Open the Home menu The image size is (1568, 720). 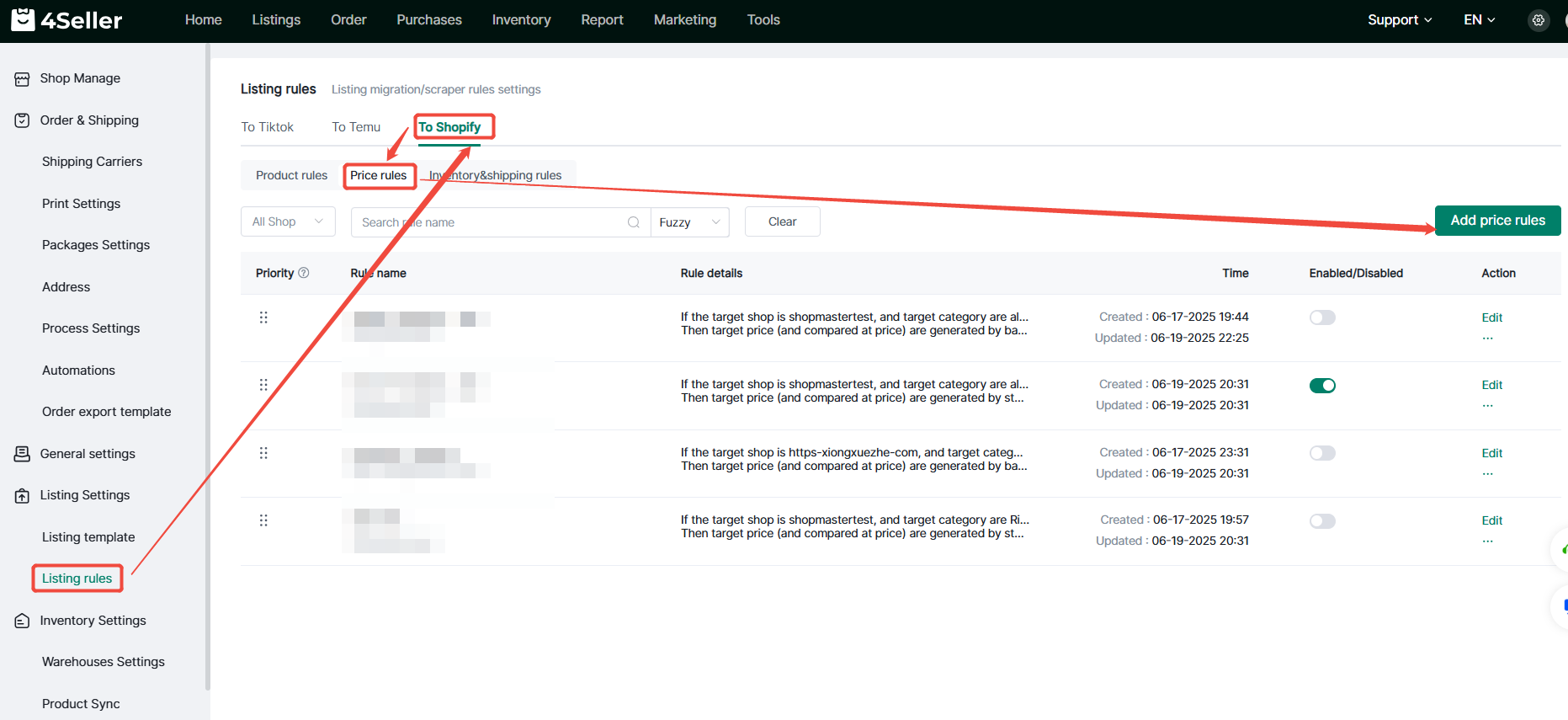(204, 20)
